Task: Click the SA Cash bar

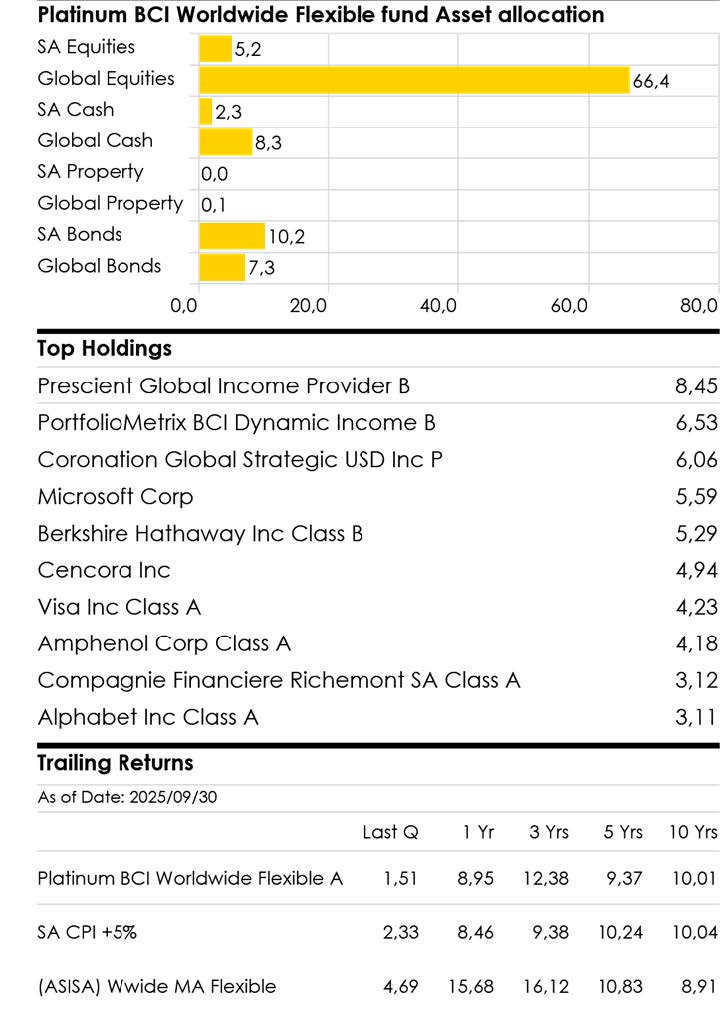Action: click(x=206, y=111)
